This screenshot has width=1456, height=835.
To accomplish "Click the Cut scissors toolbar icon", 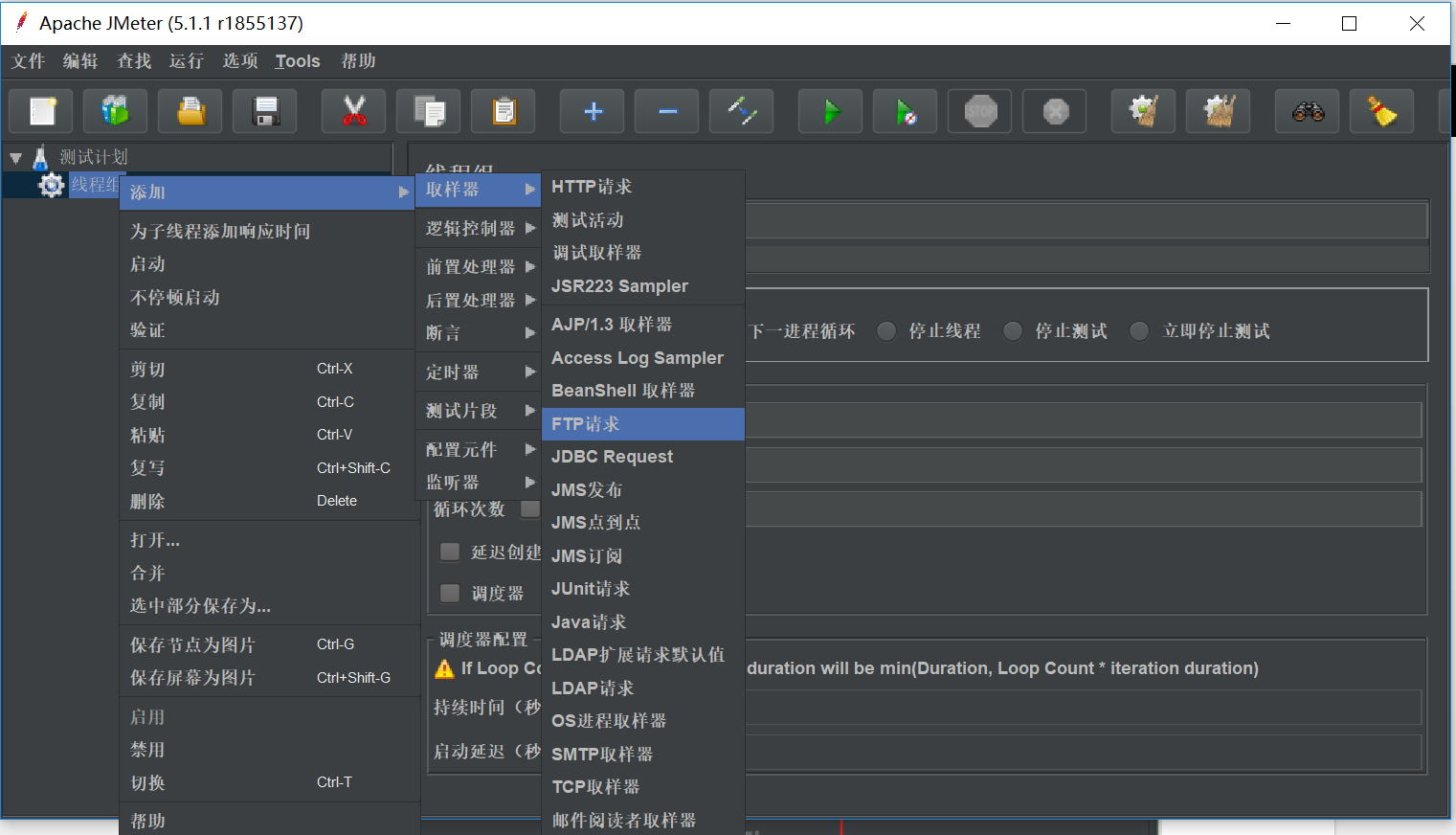I will tap(354, 112).
